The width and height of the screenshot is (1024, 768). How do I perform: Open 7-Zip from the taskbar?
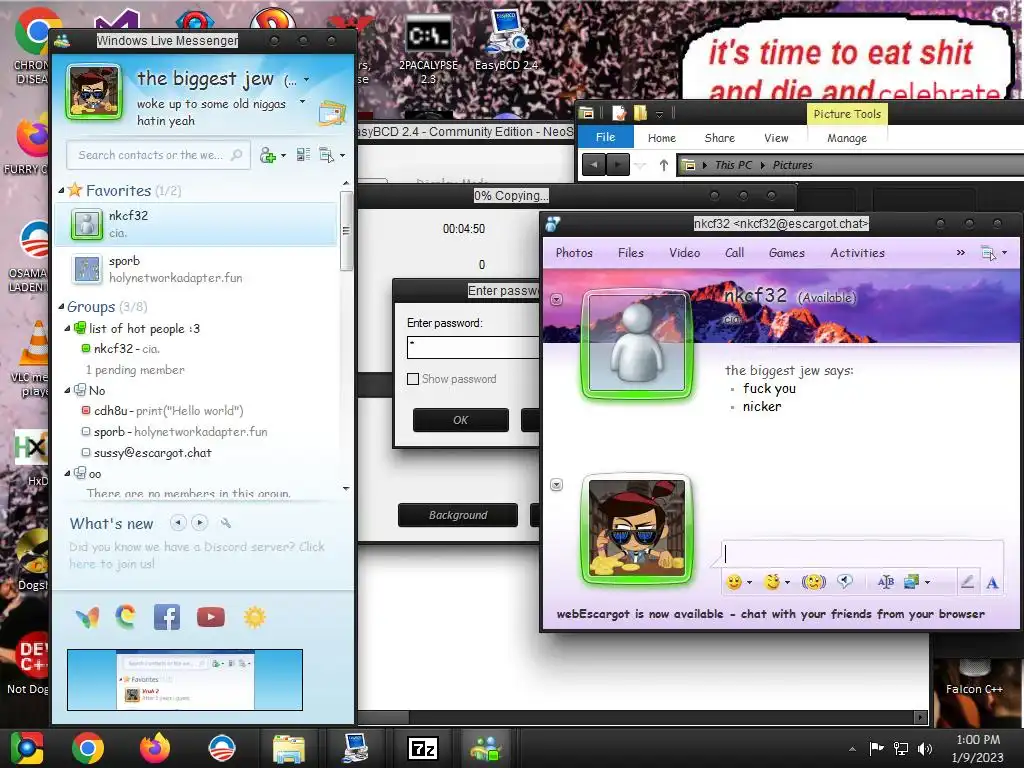point(423,748)
